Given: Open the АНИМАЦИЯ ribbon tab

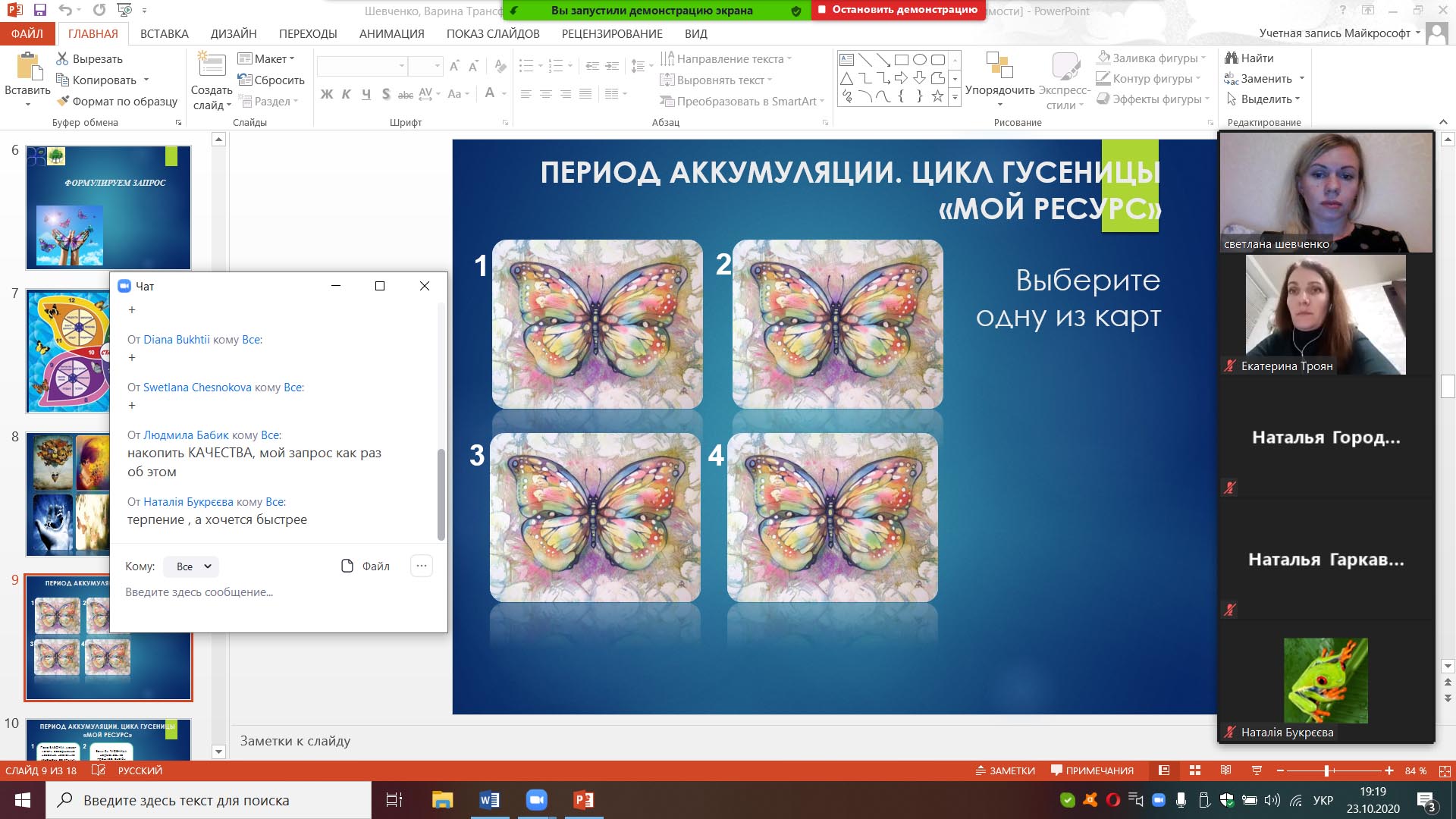Looking at the screenshot, I should coord(391,33).
